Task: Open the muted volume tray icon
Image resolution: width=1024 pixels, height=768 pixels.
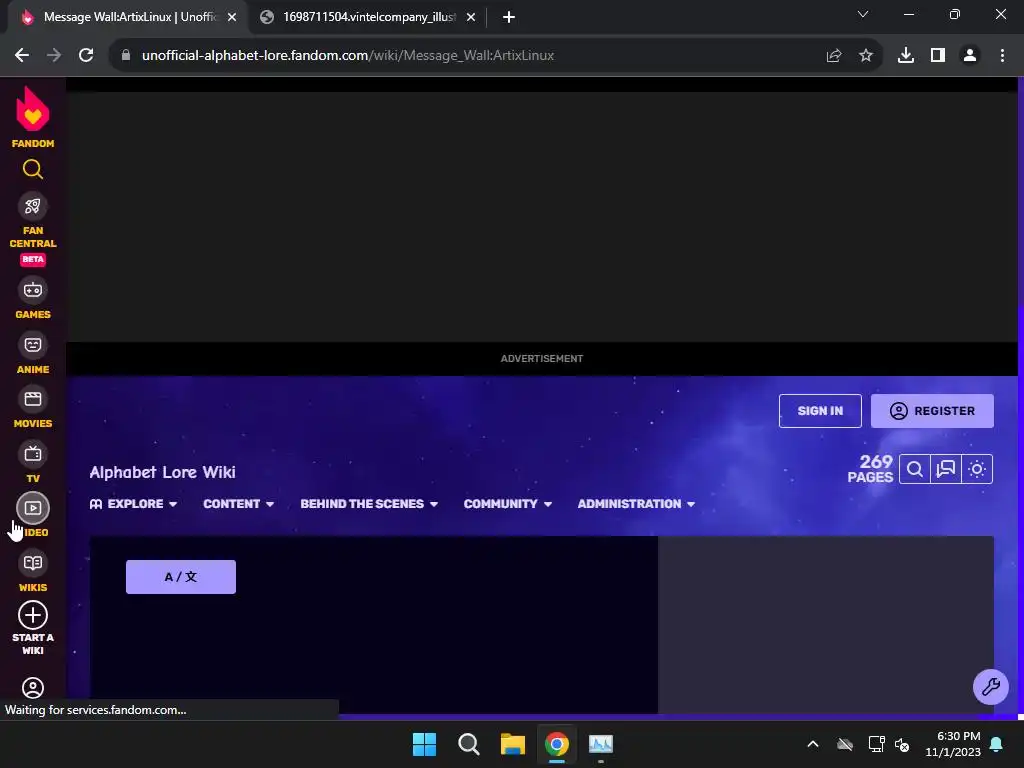Action: tap(903, 744)
